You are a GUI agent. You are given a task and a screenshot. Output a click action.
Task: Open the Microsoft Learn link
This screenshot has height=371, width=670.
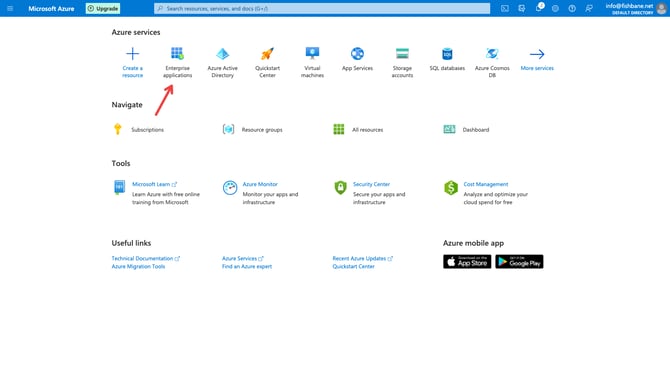(154, 184)
